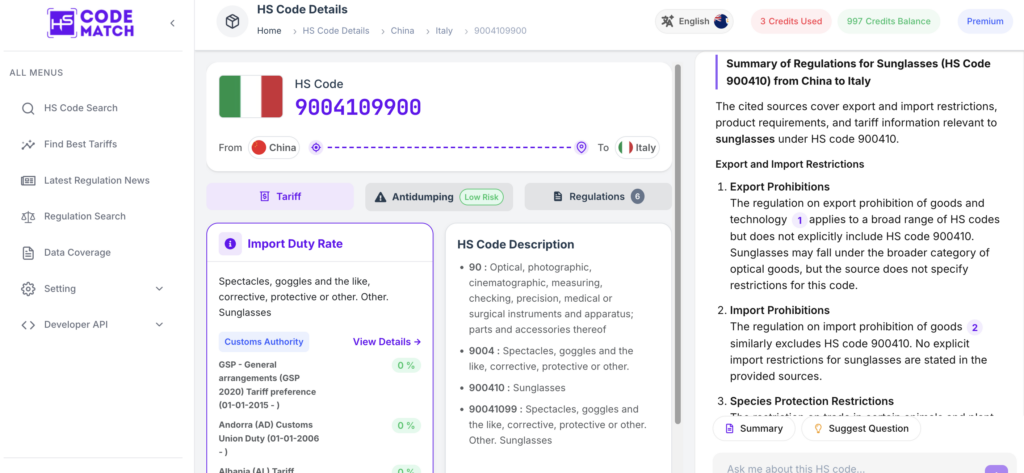
Task: Open citation reference 1 in Export Prohibitions
Action: point(799,220)
